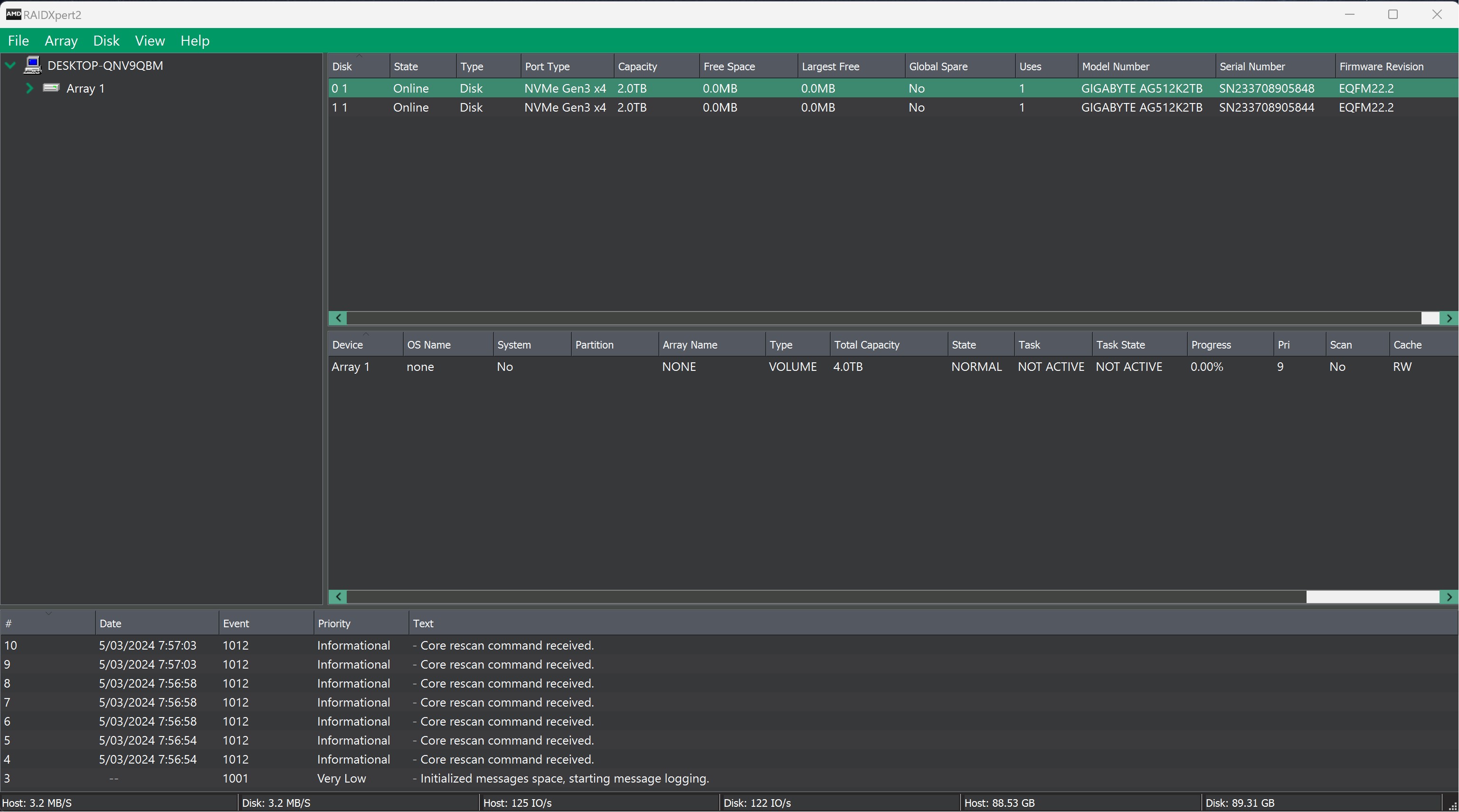
Task: Click right arrow of array list scrollbar
Action: click(x=1450, y=597)
